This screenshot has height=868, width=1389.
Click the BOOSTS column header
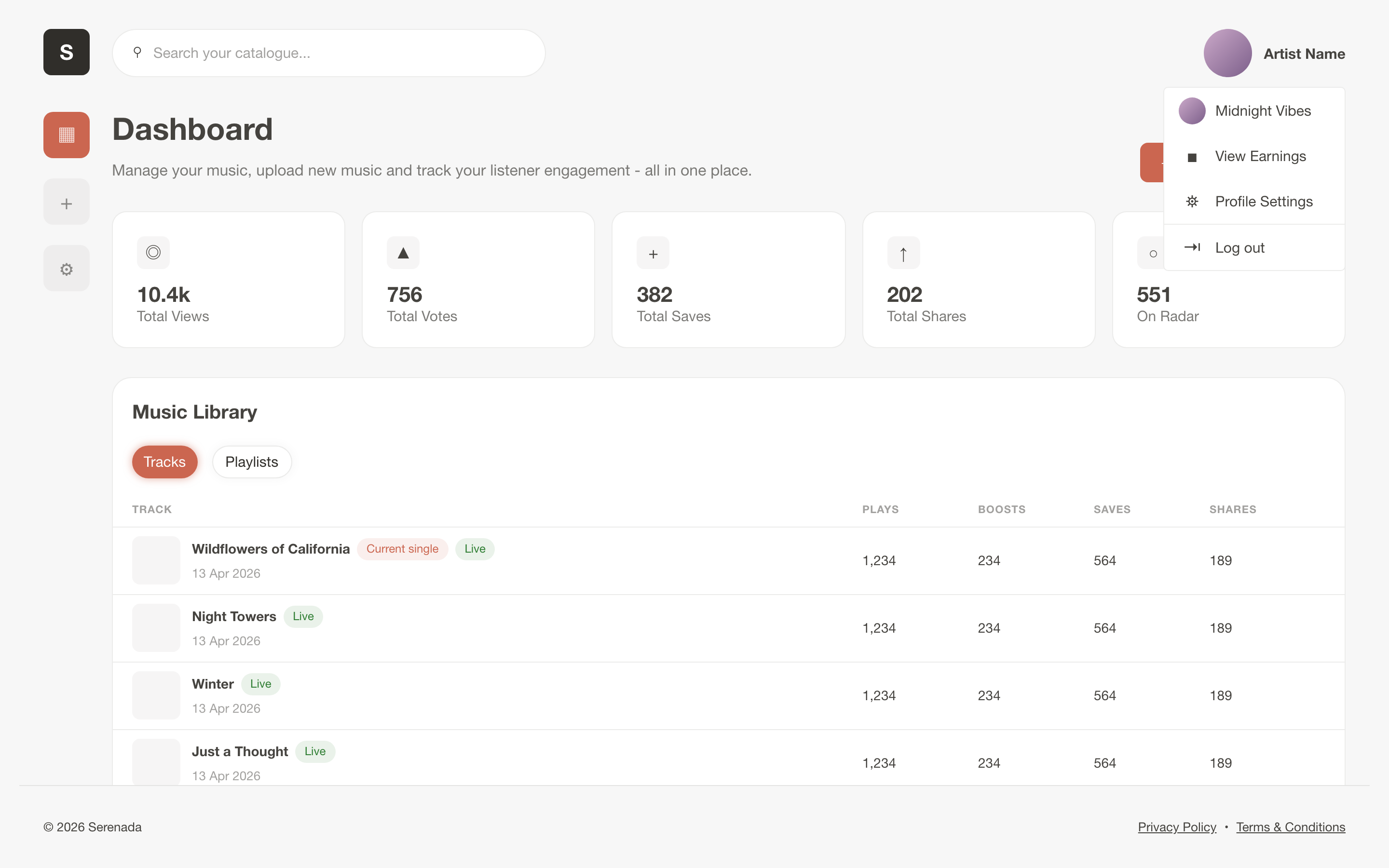tap(1002, 509)
